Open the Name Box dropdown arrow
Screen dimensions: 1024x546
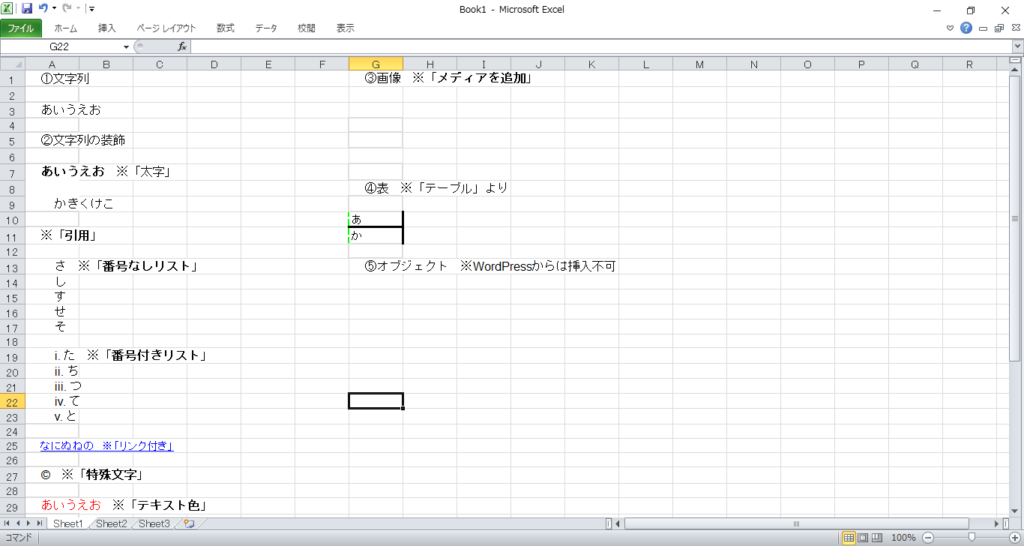pos(126,47)
